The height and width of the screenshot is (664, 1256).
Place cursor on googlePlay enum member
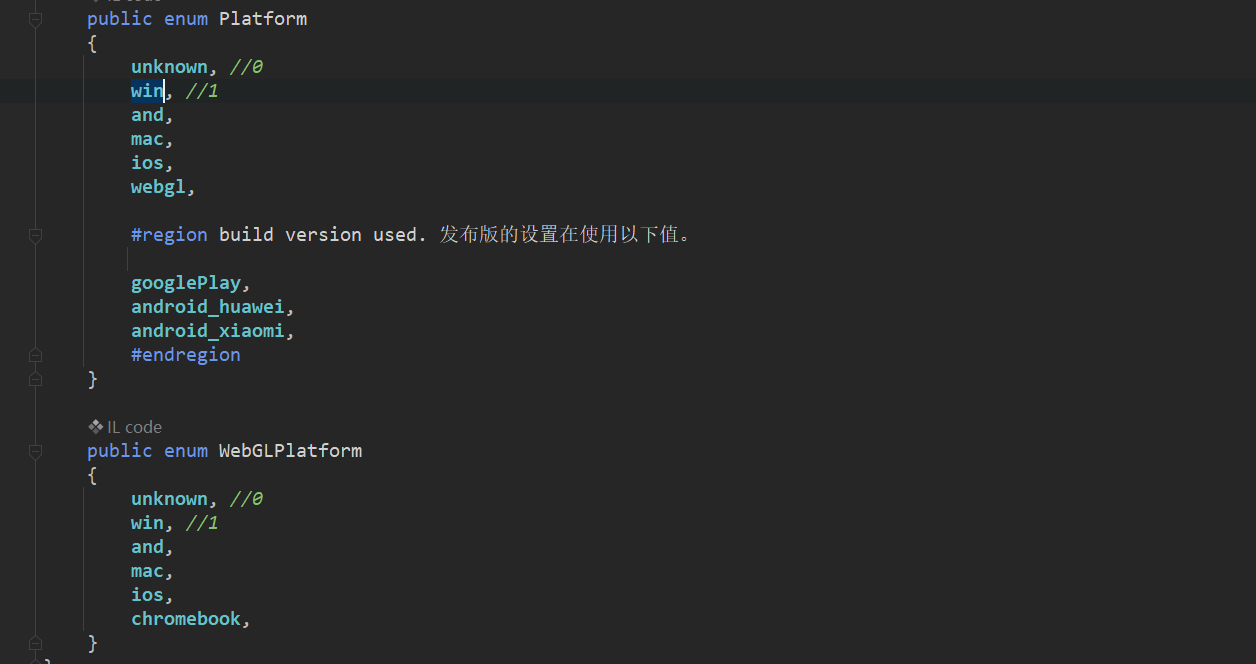[x=186, y=283]
